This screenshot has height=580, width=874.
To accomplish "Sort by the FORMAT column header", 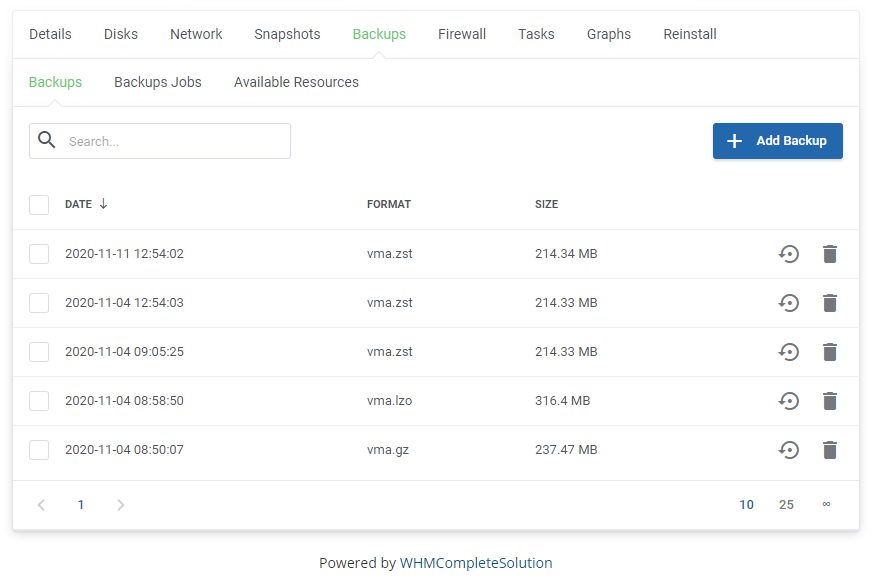I will [389, 204].
